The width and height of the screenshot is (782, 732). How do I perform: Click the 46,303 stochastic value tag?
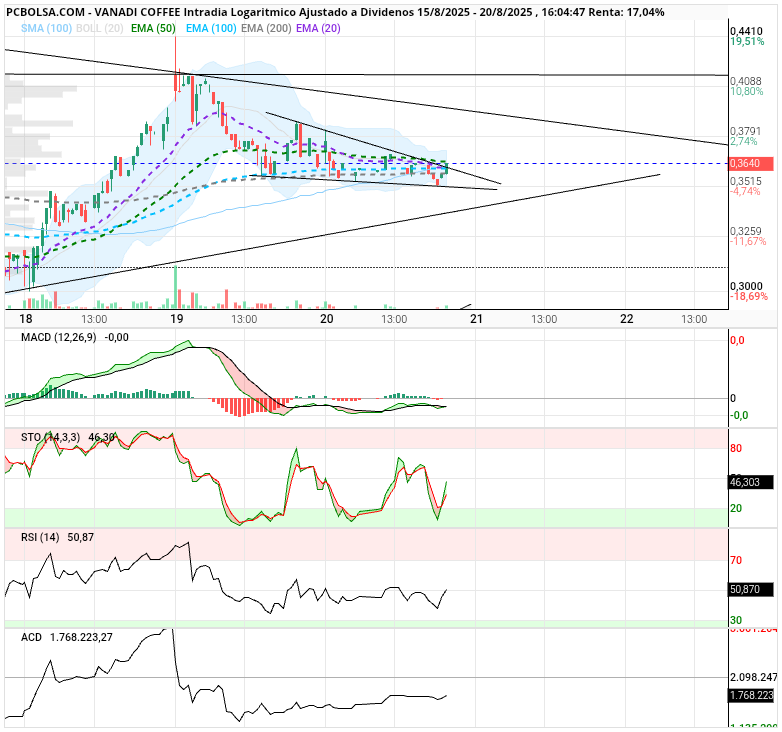click(x=751, y=482)
